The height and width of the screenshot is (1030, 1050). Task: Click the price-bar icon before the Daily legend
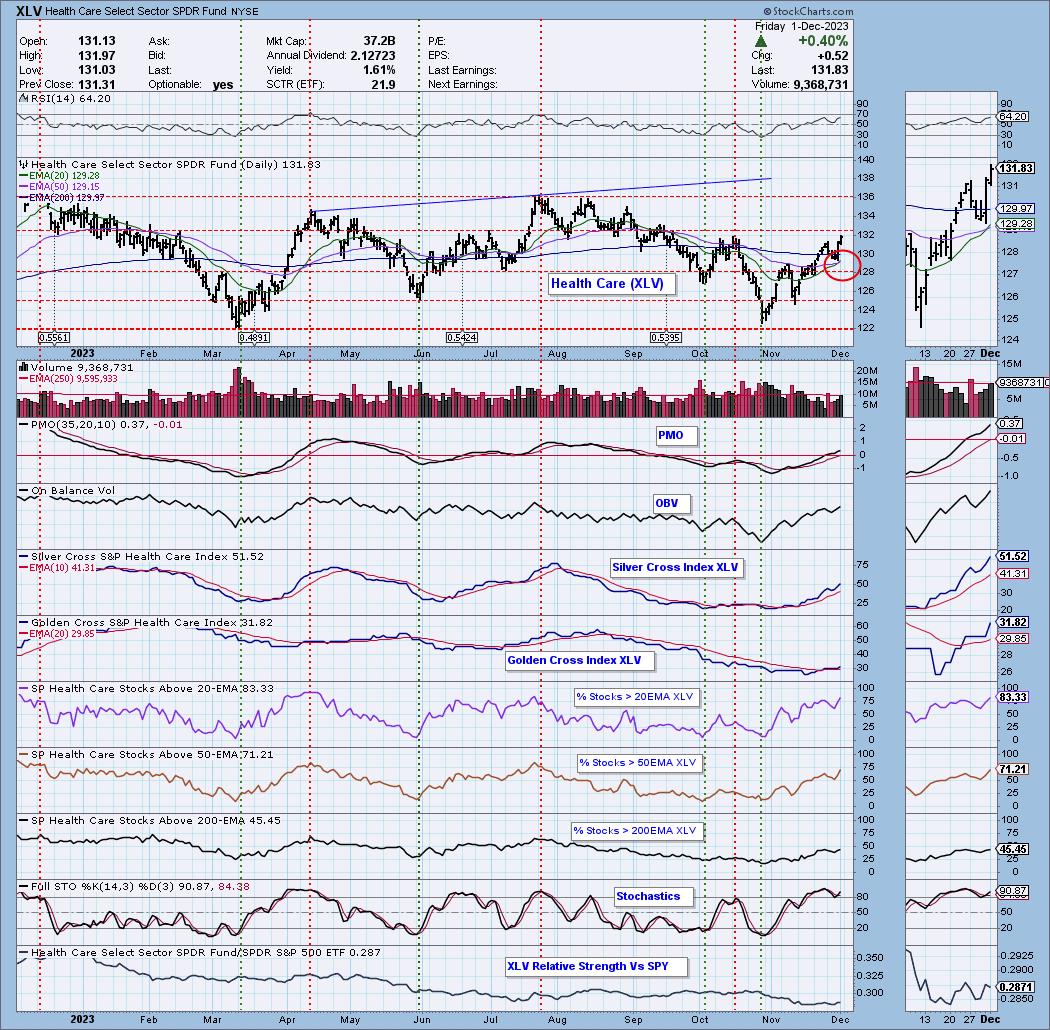point(24,164)
